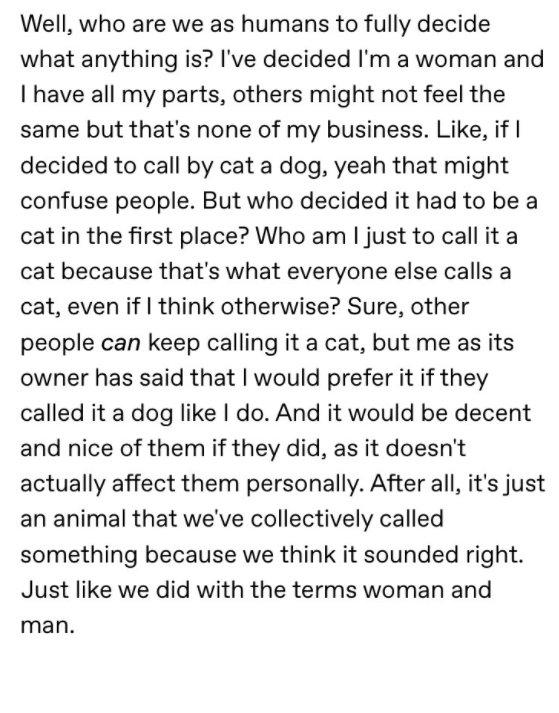Image resolution: width=559 pixels, height=713 pixels.
Task: Click the word 'decent' in the paragraph
Action: pos(493,414)
